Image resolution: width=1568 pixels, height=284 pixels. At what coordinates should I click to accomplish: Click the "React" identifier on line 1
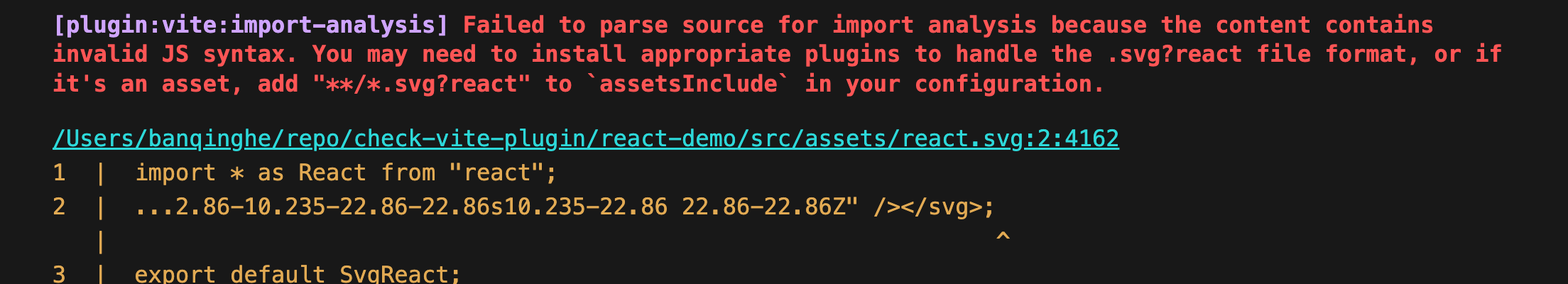(332, 173)
